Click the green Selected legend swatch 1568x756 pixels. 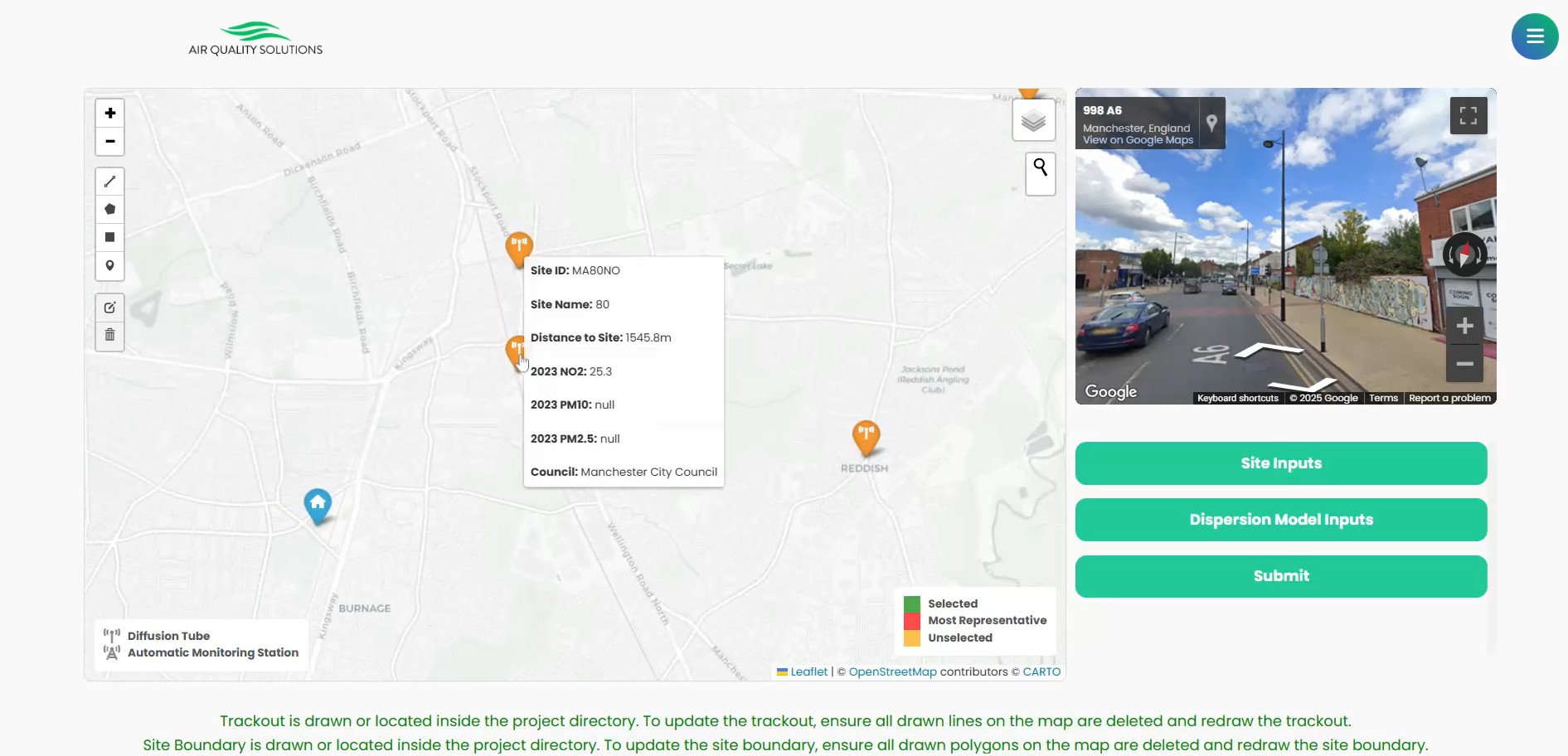click(911, 604)
